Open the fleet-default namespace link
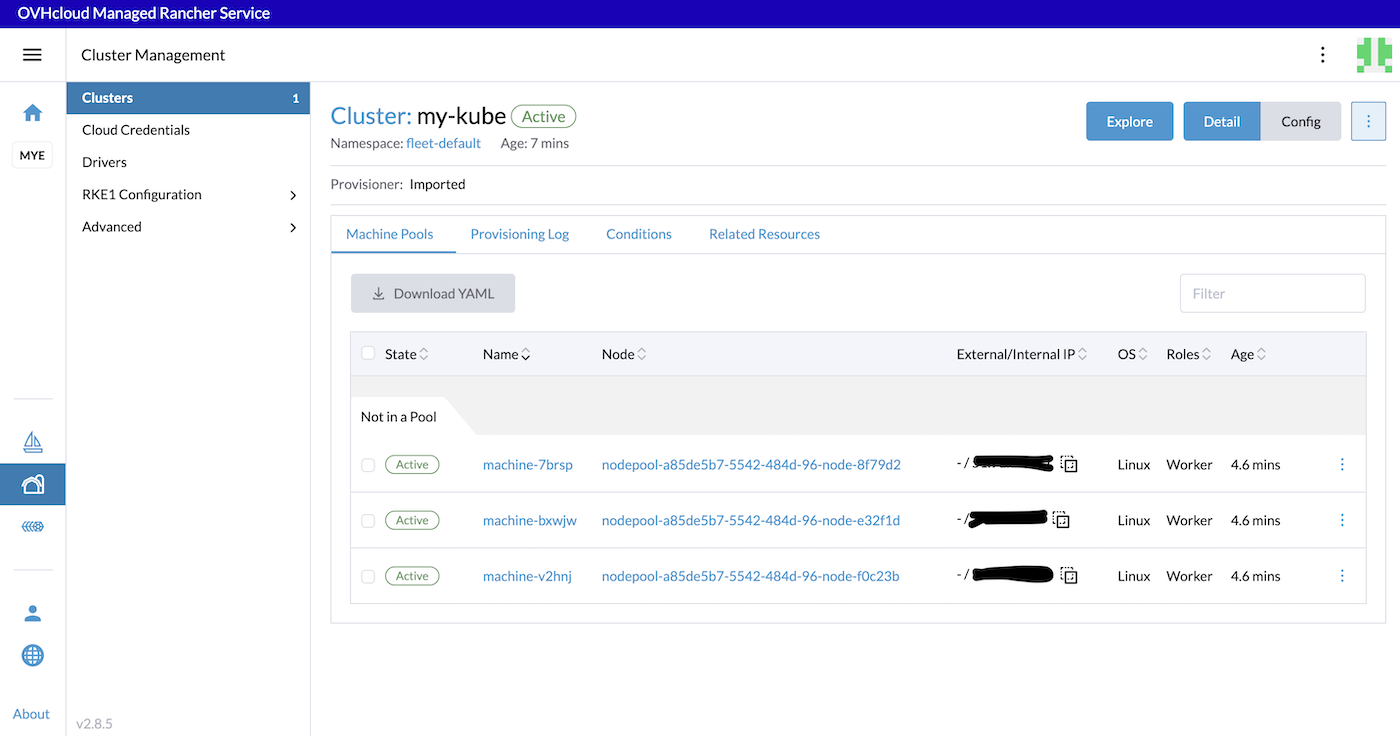 [443, 142]
